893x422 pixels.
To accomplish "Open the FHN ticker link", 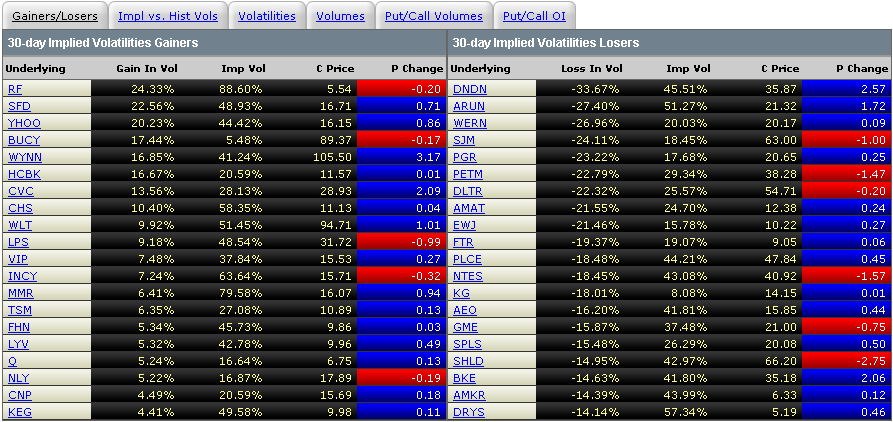I will [x=19, y=327].
